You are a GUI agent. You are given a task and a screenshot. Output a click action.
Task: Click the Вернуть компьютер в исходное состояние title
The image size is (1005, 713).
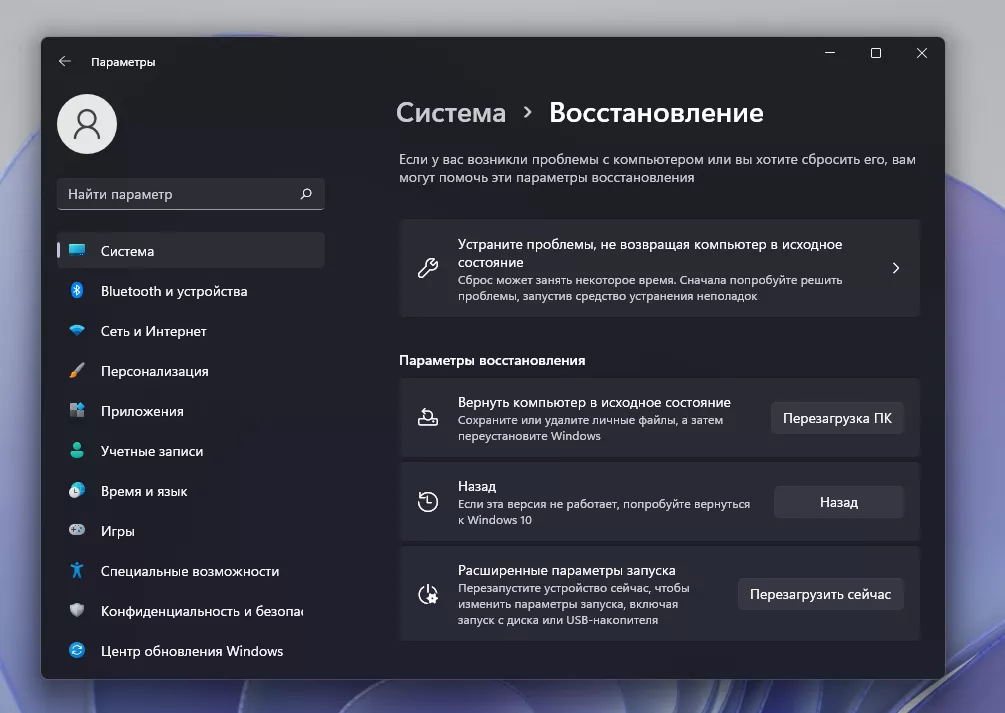[x=594, y=402]
